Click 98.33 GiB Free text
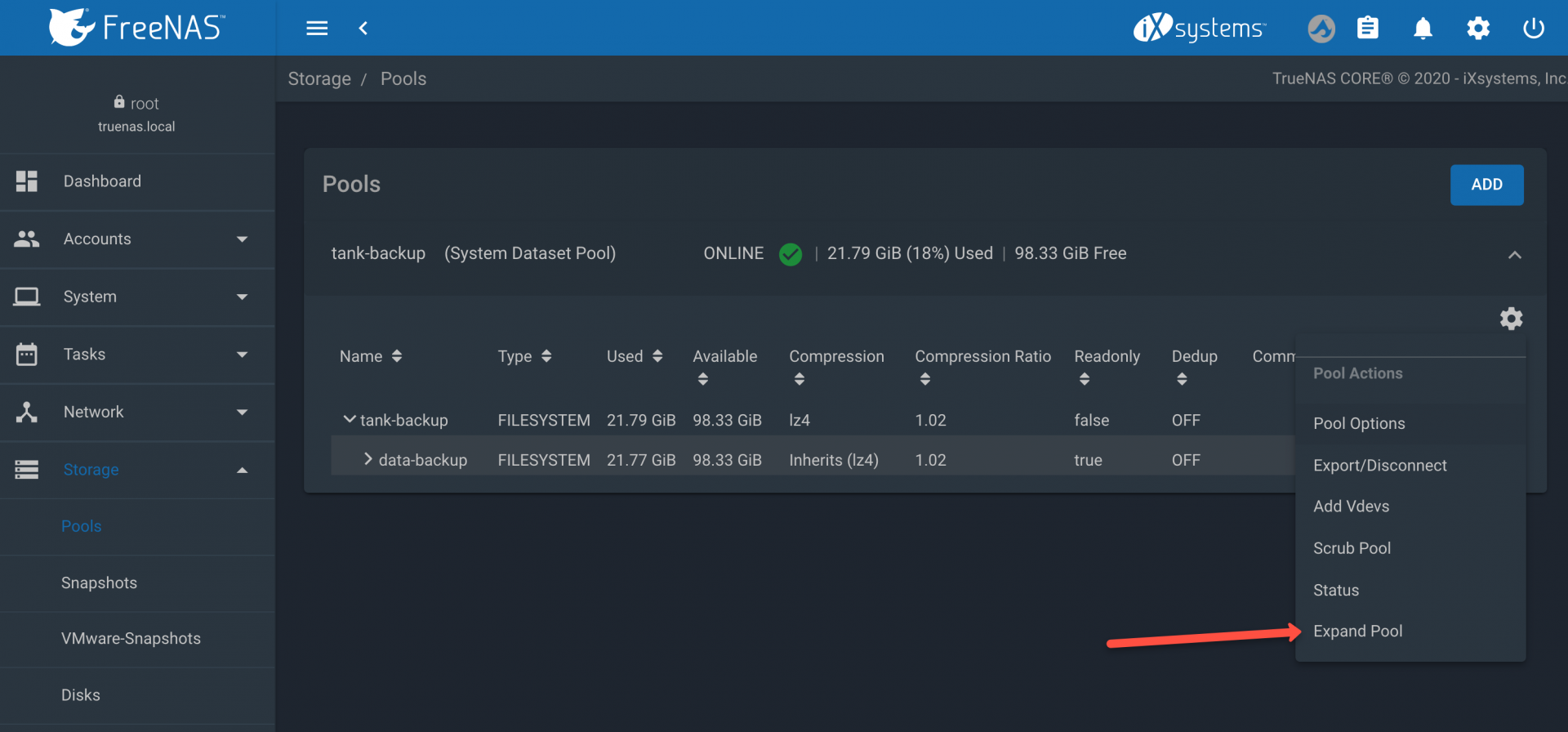1568x732 pixels. [1071, 253]
